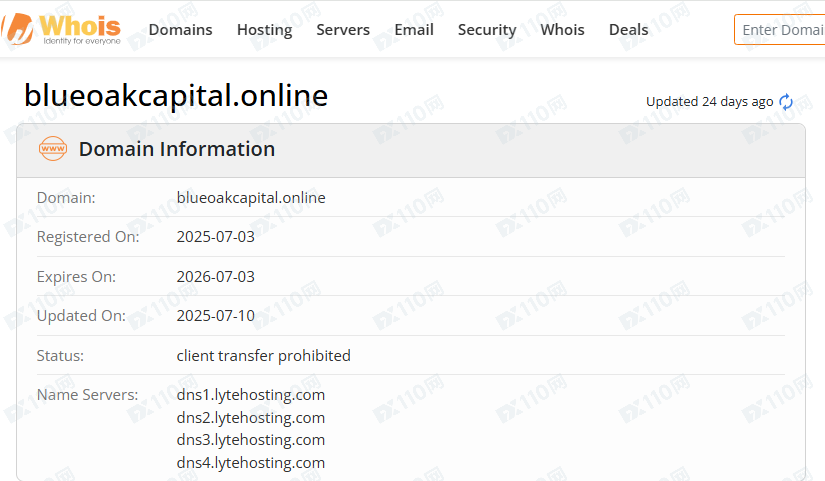Click the dns3.lytehosting.com name server
Image resolution: width=825 pixels, height=481 pixels.
pyautogui.click(x=251, y=440)
